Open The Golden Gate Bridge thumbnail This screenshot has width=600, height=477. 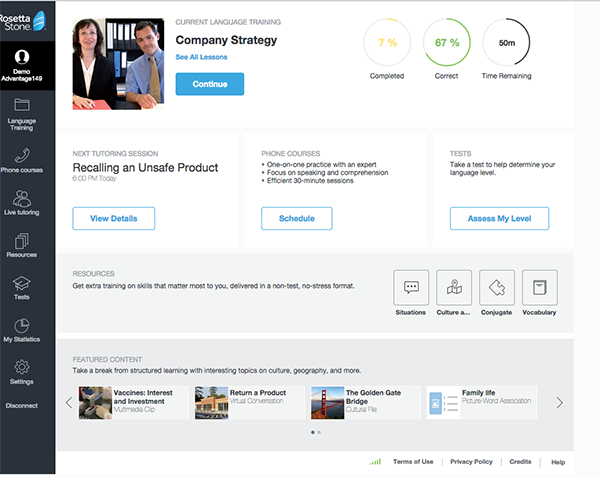click(x=327, y=402)
